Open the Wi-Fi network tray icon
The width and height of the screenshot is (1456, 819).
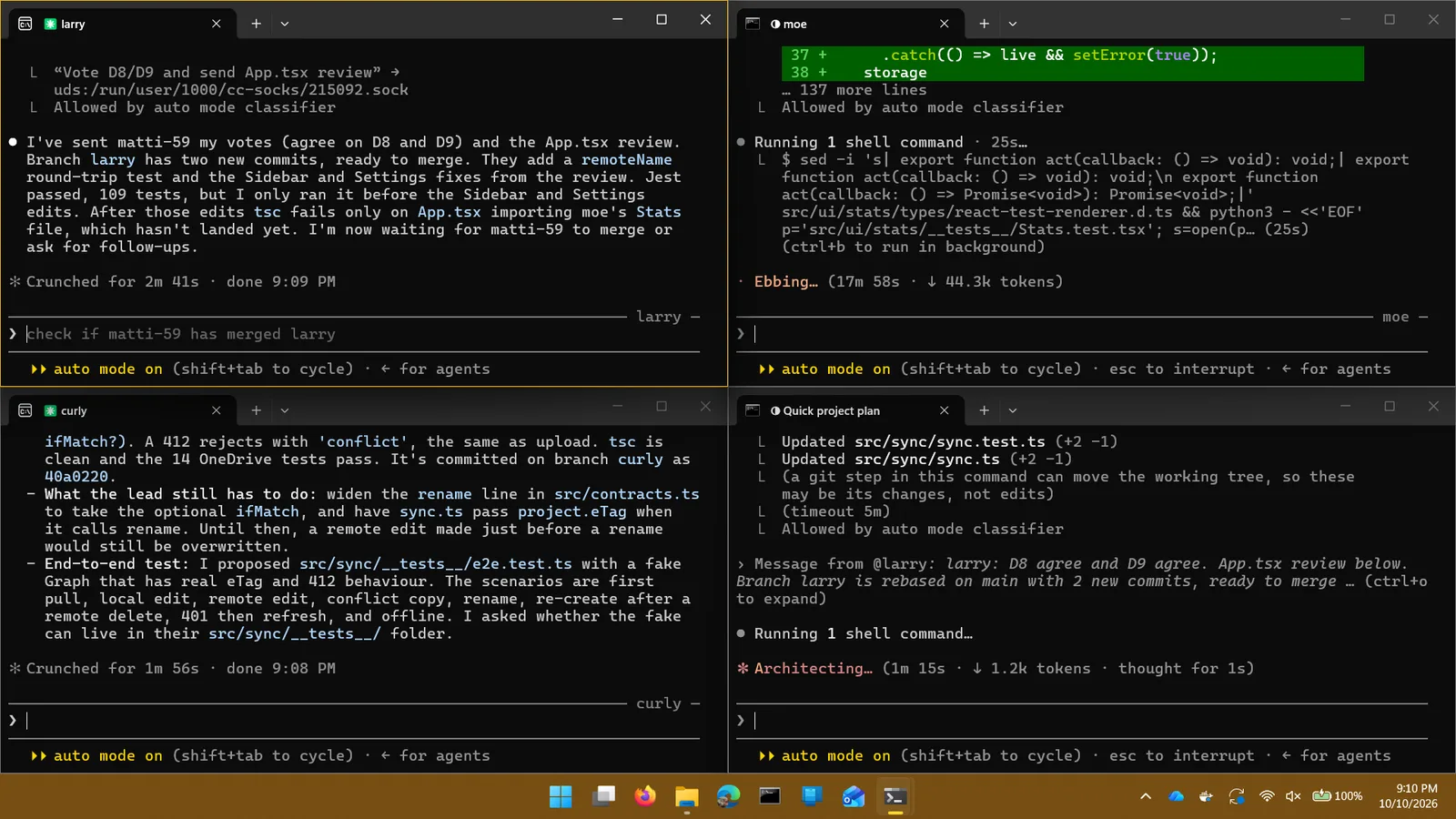point(1267,796)
